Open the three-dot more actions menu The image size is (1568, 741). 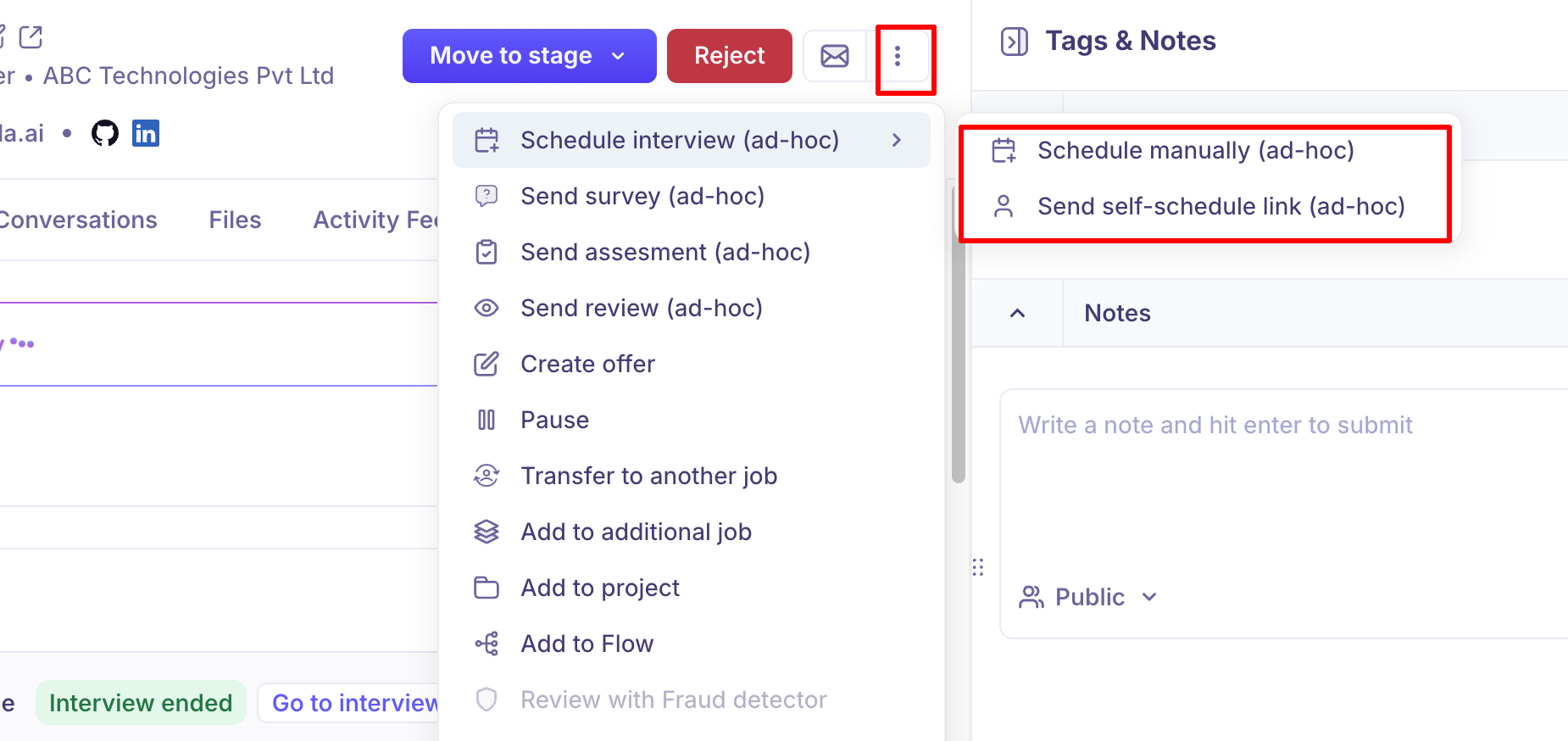898,56
